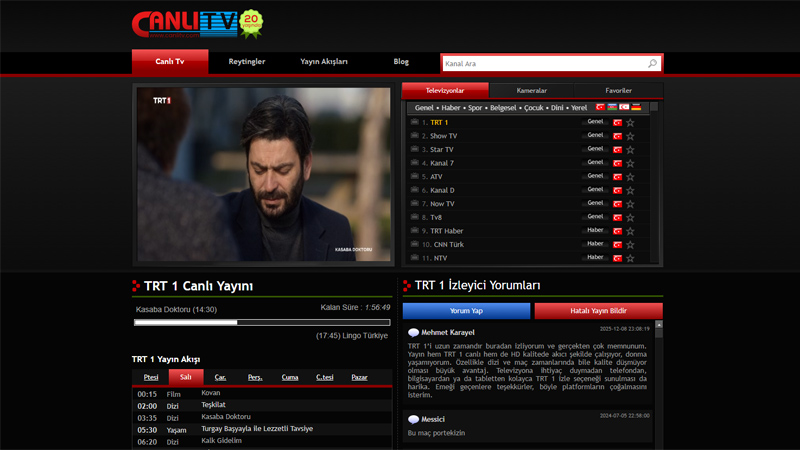The image size is (800, 450).
Task: Filter channels by Northern Cyprus flag
Action: [624, 107]
